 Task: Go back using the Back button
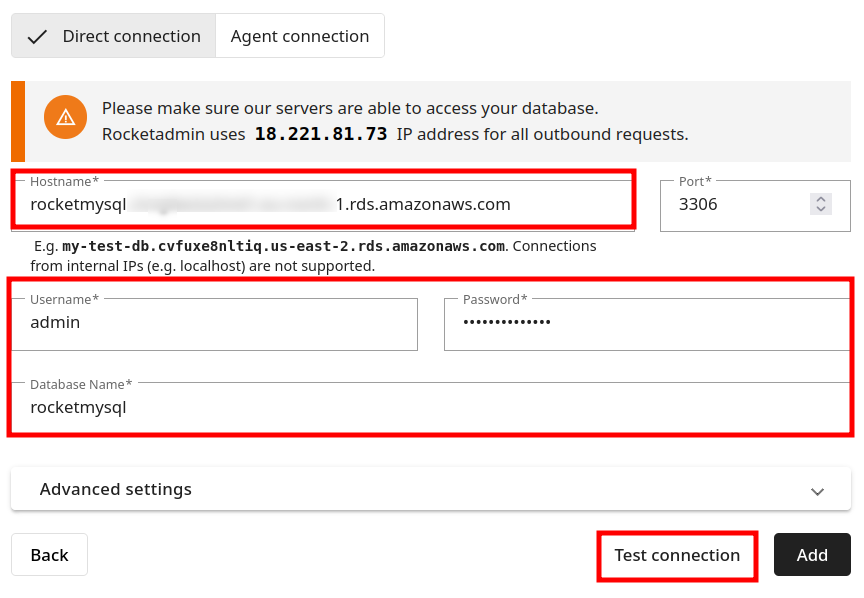pos(49,555)
